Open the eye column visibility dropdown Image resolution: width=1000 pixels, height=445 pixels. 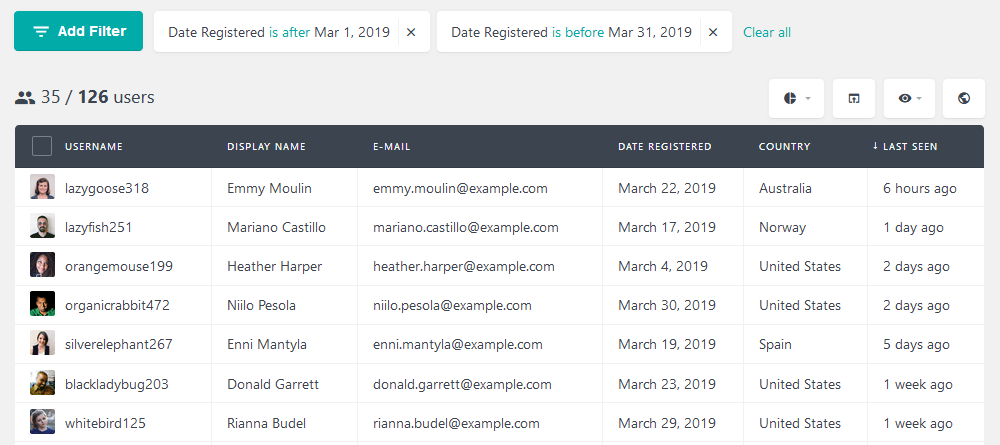[x=909, y=98]
